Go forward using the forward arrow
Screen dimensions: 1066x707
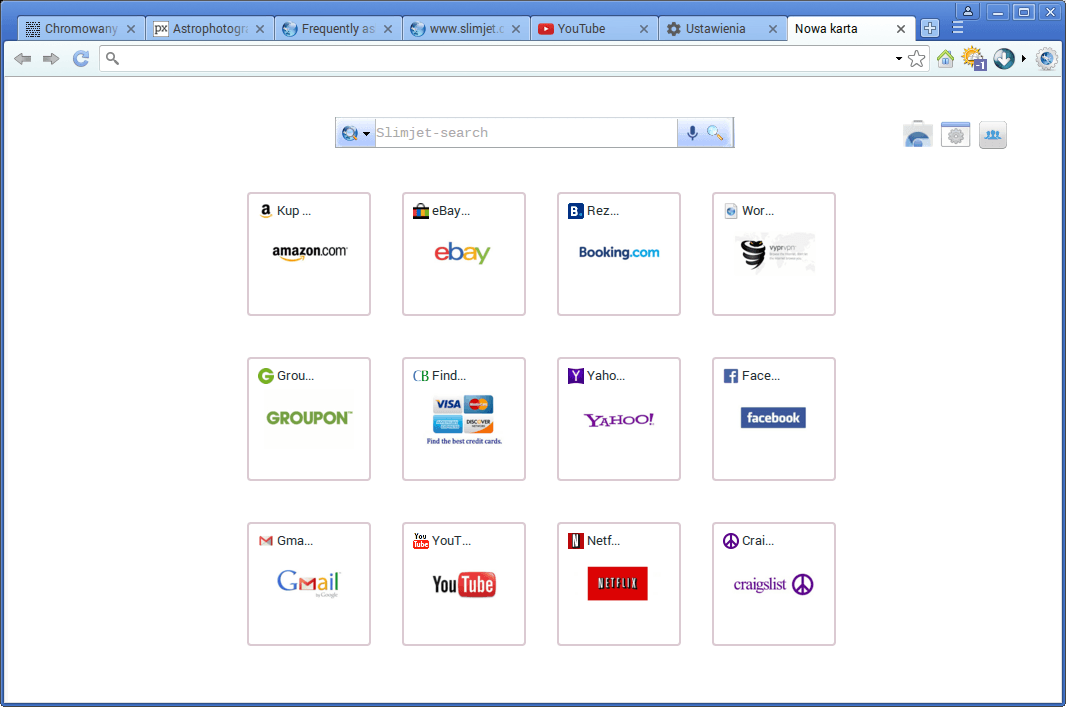click(51, 59)
